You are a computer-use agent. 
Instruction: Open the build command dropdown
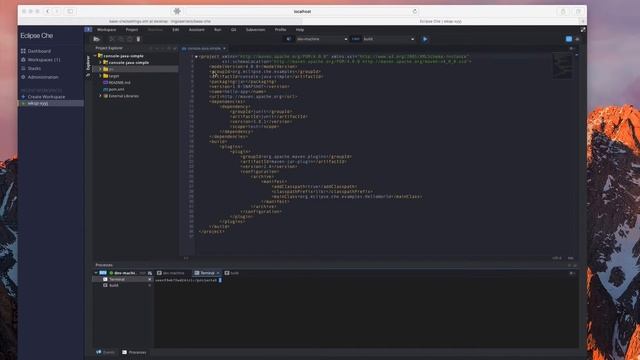[x=389, y=39]
